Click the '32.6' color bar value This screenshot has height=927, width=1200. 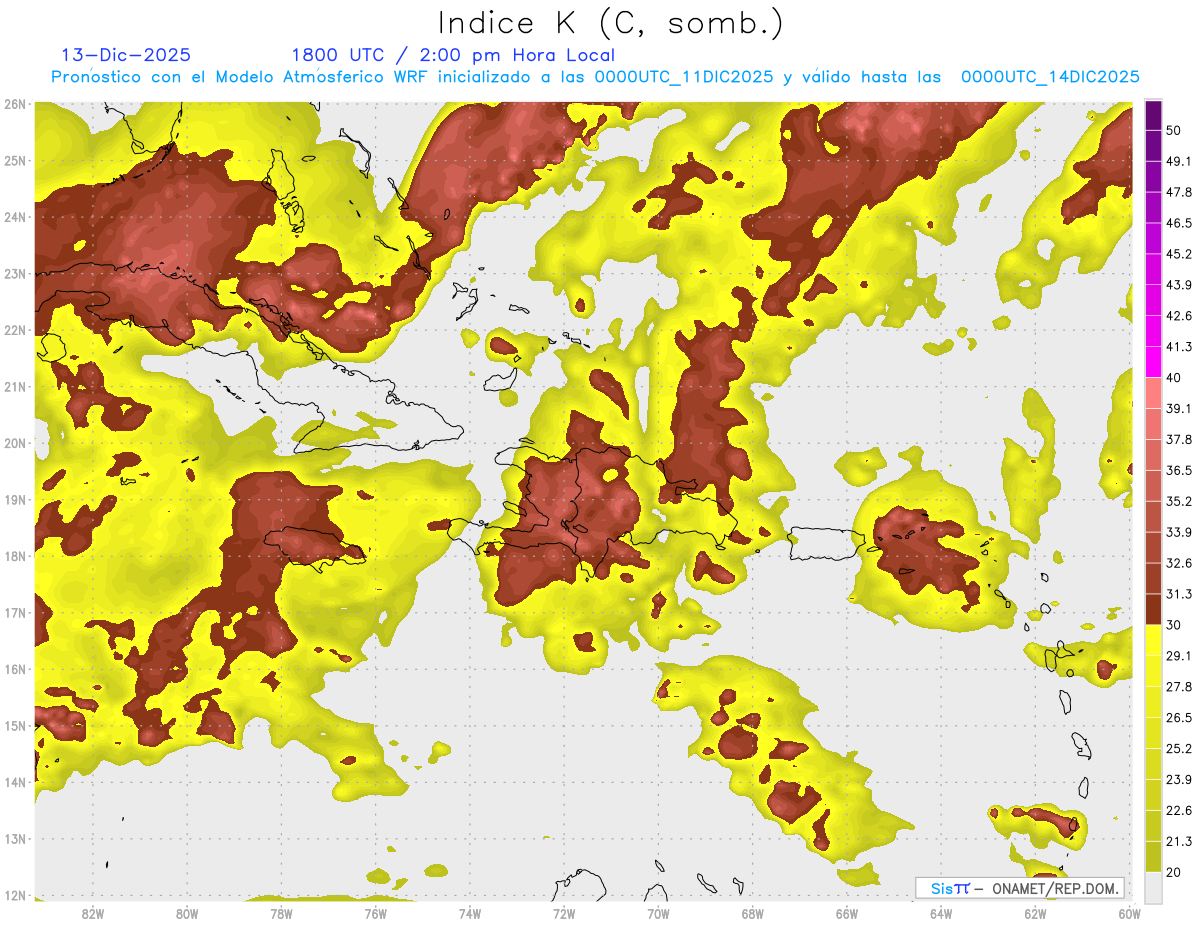1179,563
